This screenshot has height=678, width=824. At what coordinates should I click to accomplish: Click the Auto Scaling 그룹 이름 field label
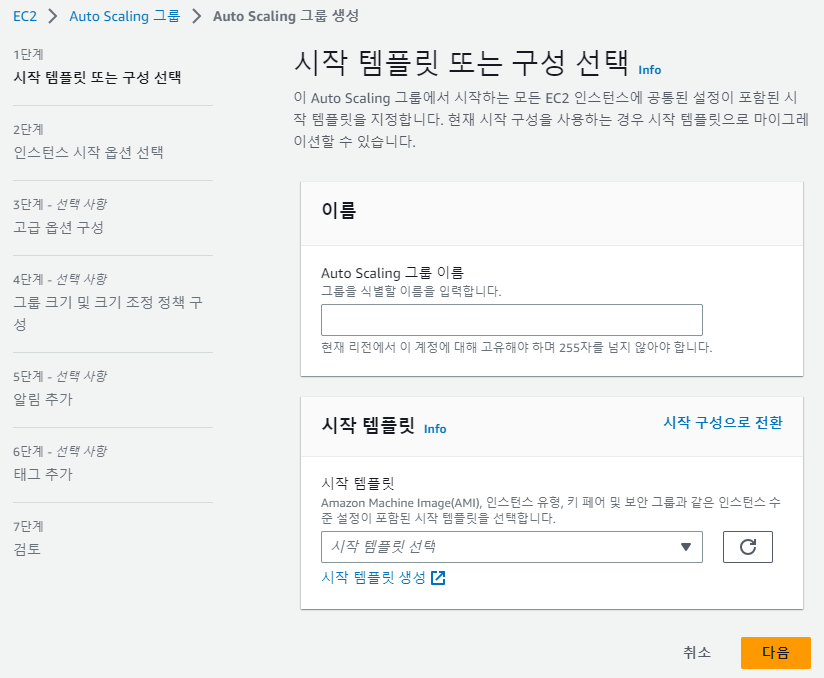coord(393,273)
